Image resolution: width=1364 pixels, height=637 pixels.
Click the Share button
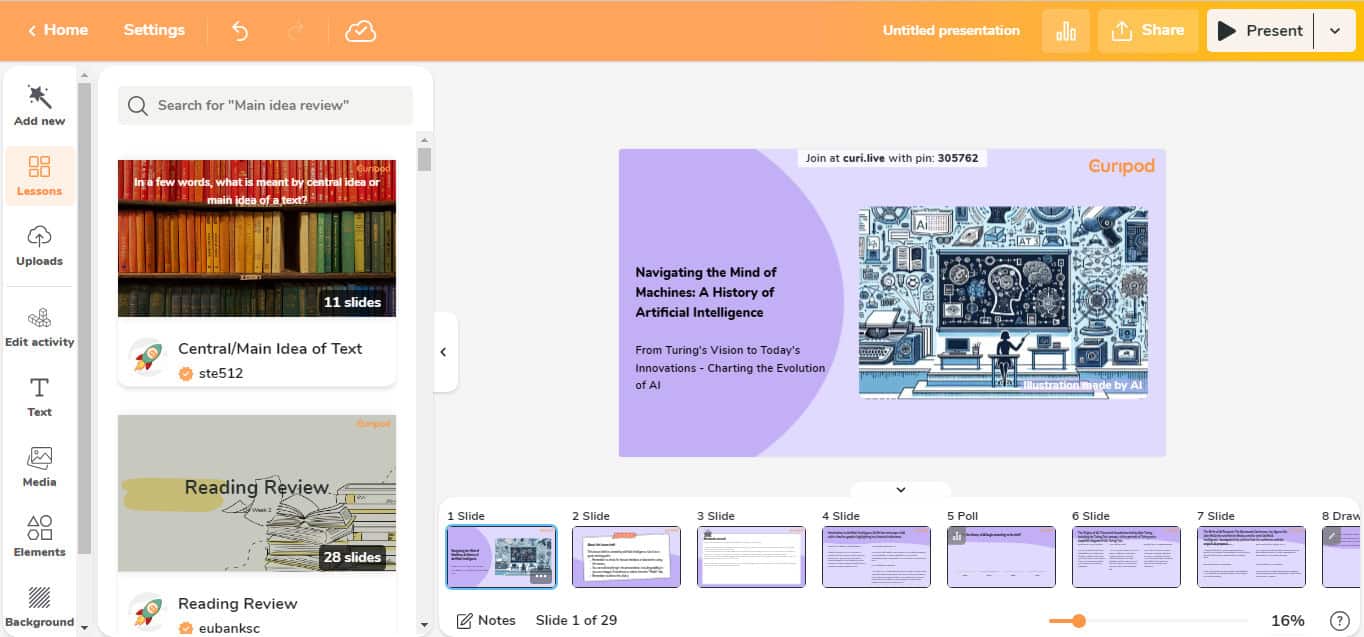(1147, 31)
